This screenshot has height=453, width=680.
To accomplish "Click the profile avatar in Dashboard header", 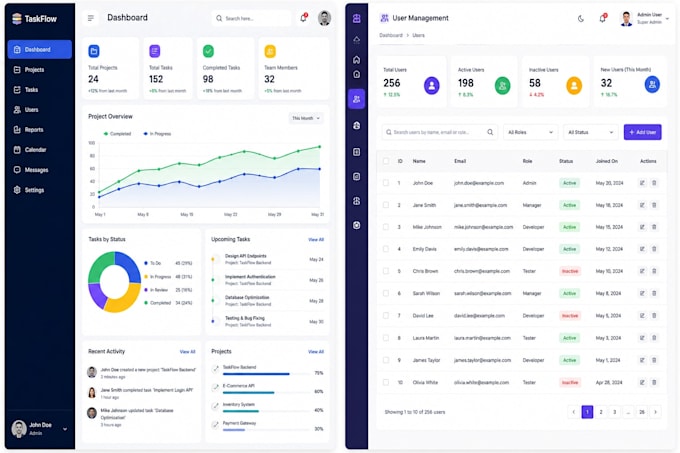I will 324,18.
